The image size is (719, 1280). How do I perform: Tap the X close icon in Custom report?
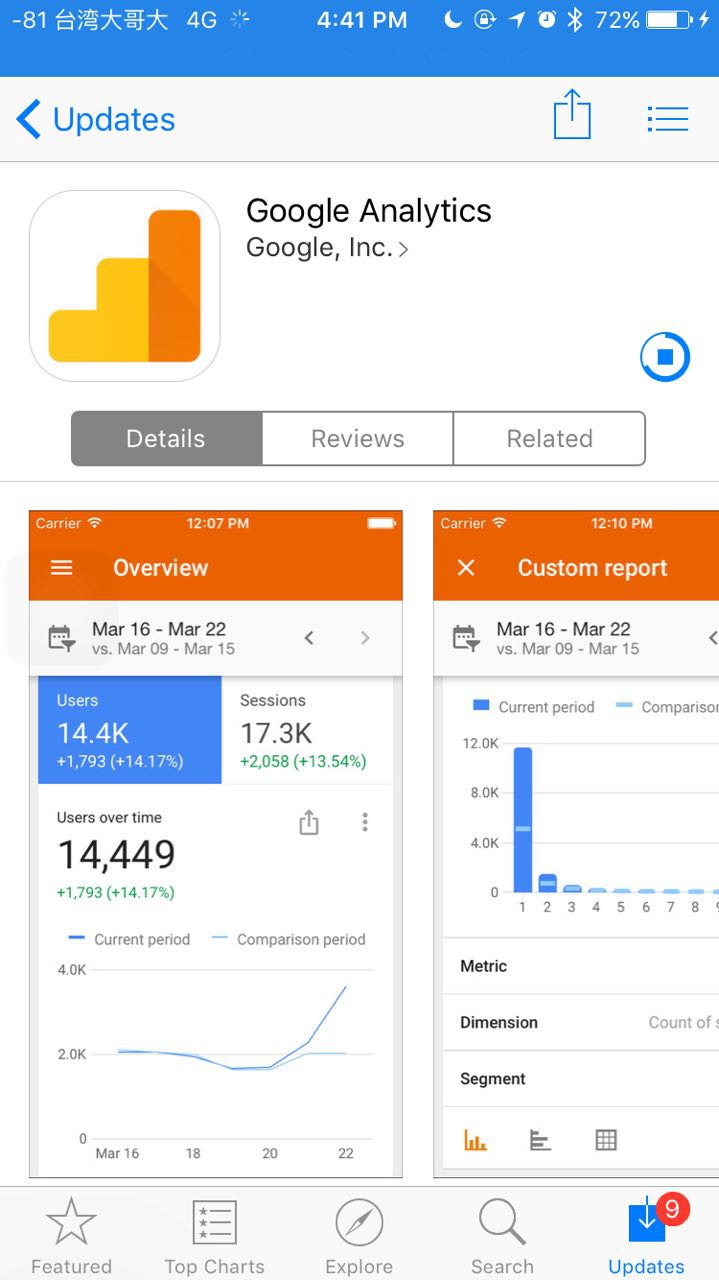[x=466, y=568]
